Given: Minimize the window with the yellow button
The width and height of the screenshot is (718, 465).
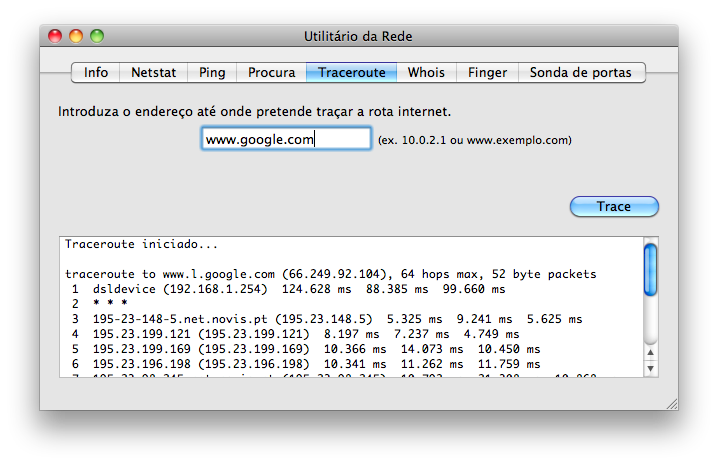Looking at the screenshot, I should (76, 36).
